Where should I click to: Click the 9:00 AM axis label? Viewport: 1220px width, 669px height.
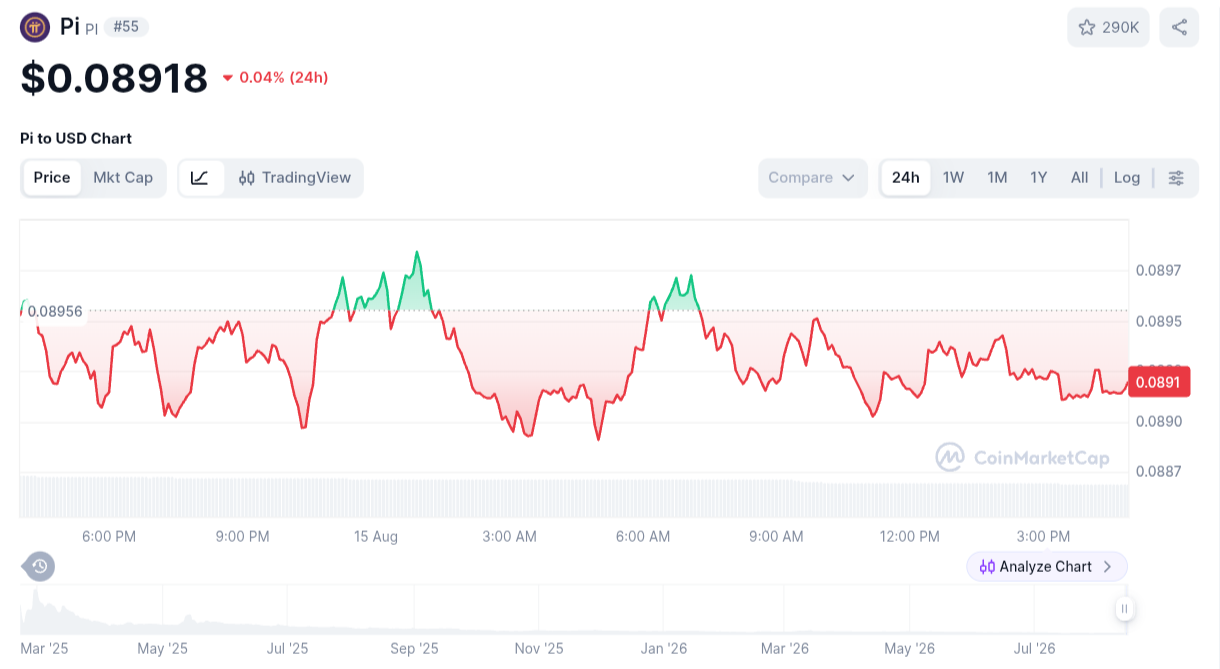pyautogui.click(x=777, y=537)
